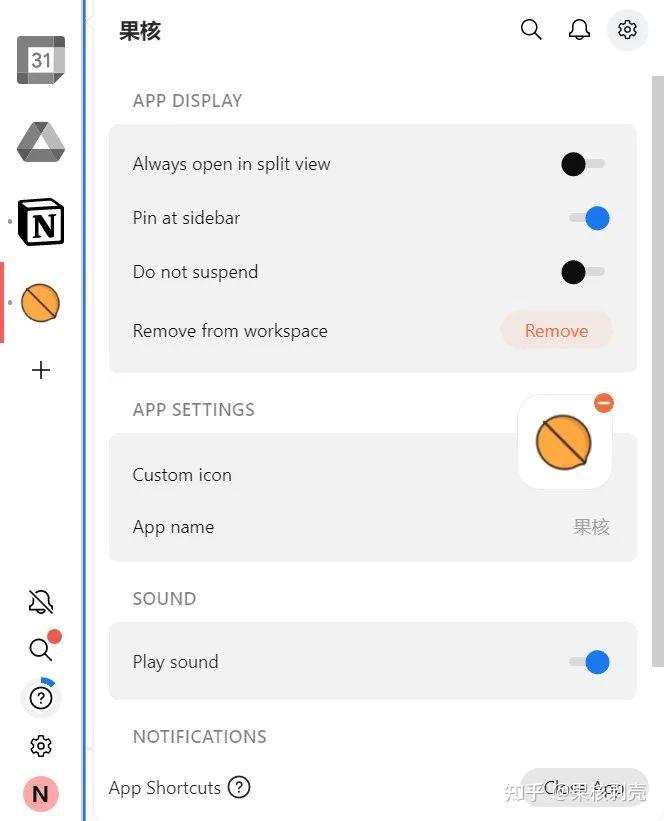664x821 pixels.
Task: Open workspace settings gear at sidebar bottom
Action: 41,746
